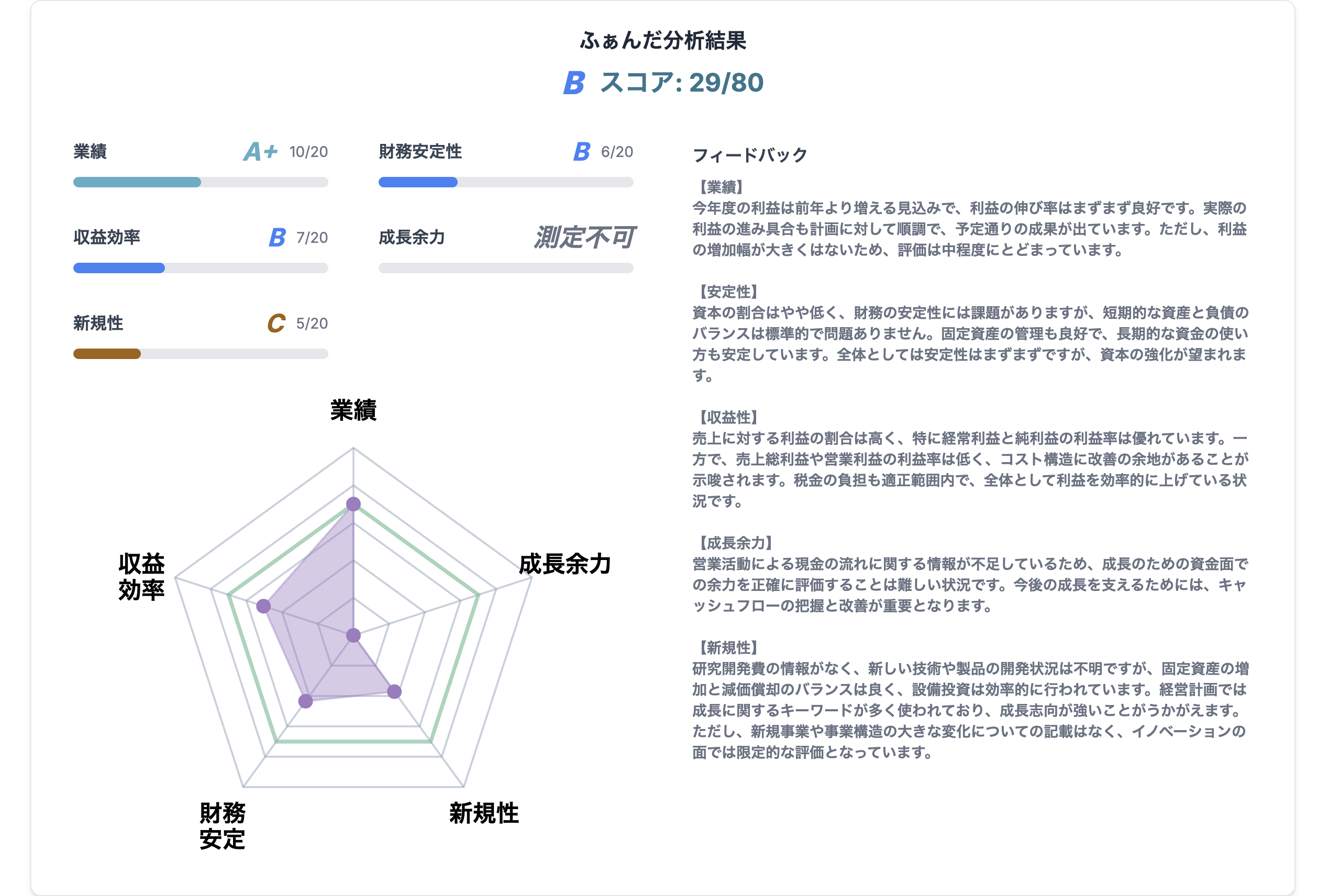The width and height of the screenshot is (1329, 896).
Task: Click the 成長余力 axis label on radar chart
Action: 565,564
